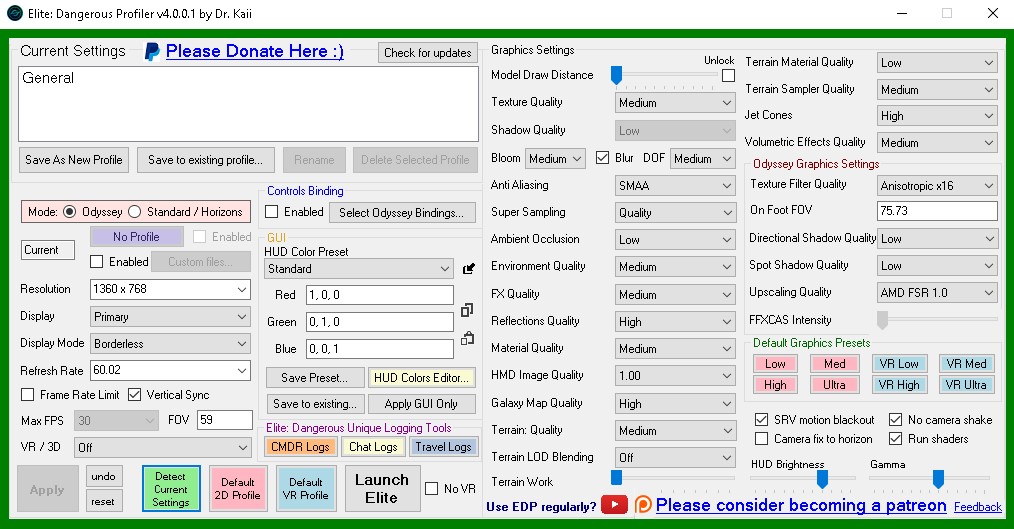This screenshot has height=529, width=1014.
Task: Open the Resolution dropdown
Action: point(170,289)
